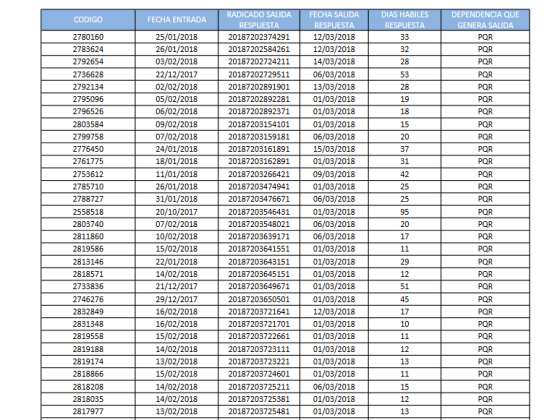Select the FECHA ENTRADA header cell
Screen dimensions: 560x420
[177, 20]
